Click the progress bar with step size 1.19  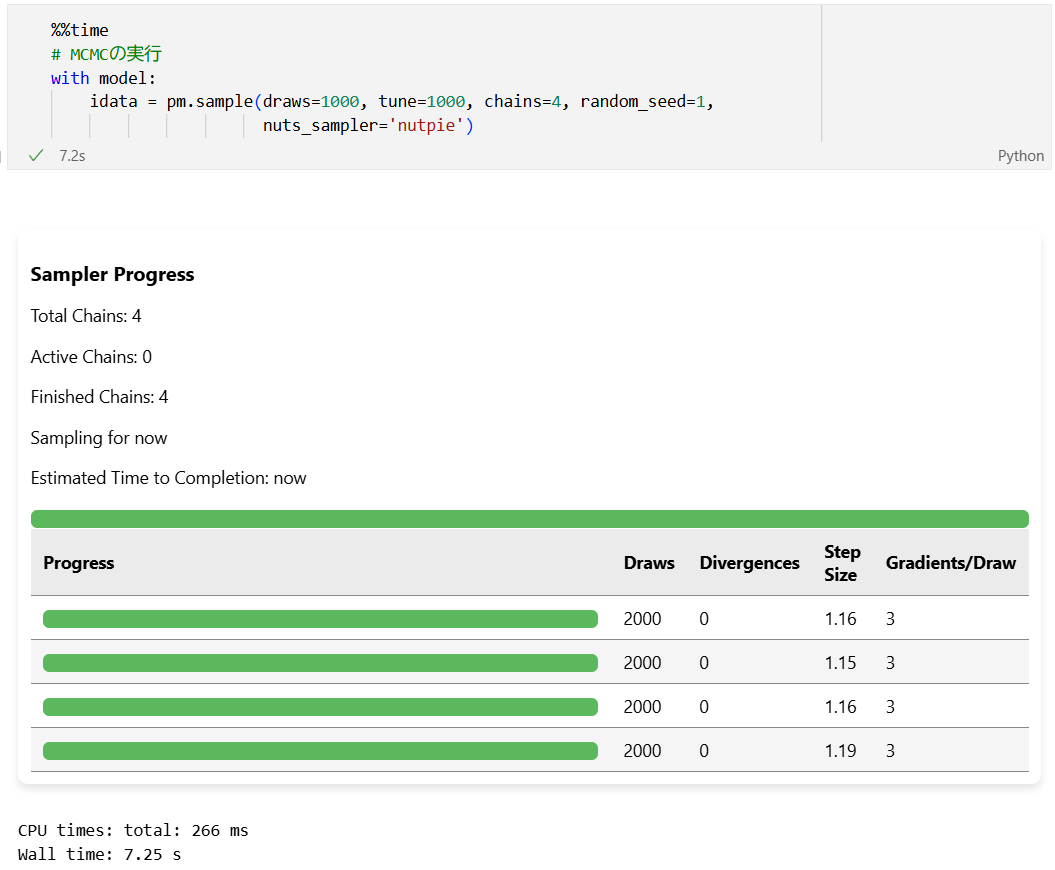pyautogui.click(x=320, y=751)
